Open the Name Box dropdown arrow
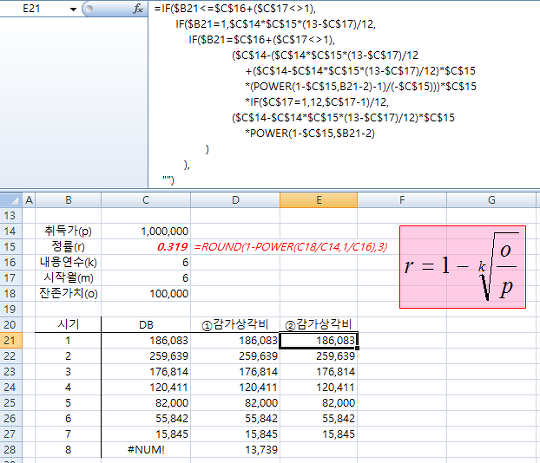Viewport: 540px width, 463px height. click(x=73, y=9)
